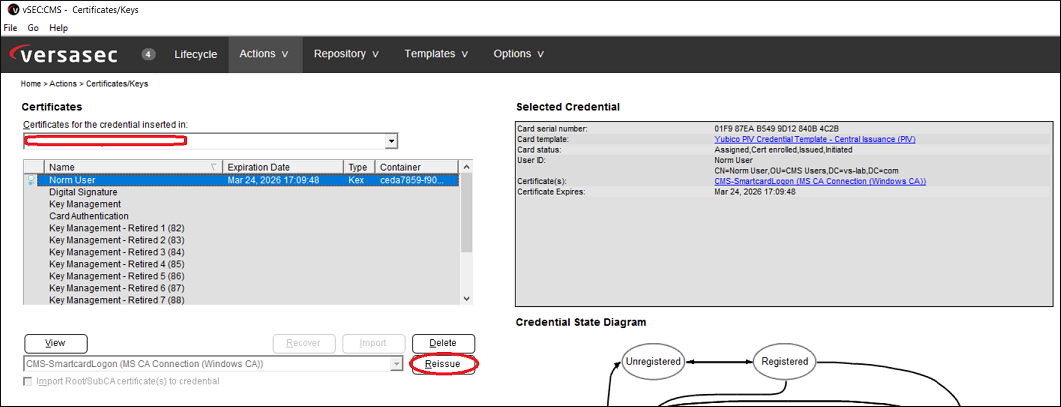Click the Actions breadcrumb

tap(63, 84)
